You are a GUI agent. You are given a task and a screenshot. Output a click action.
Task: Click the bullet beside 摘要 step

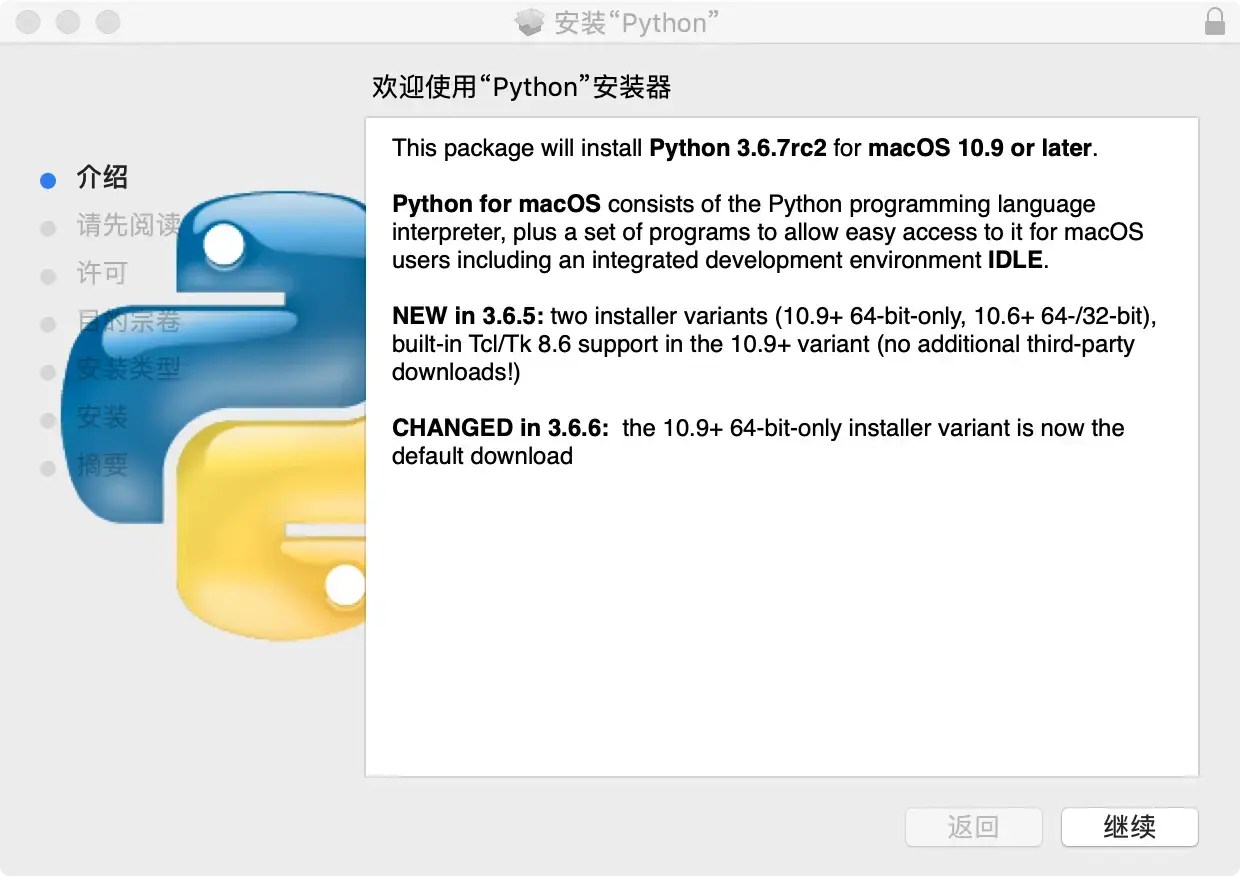coord(47,468)
